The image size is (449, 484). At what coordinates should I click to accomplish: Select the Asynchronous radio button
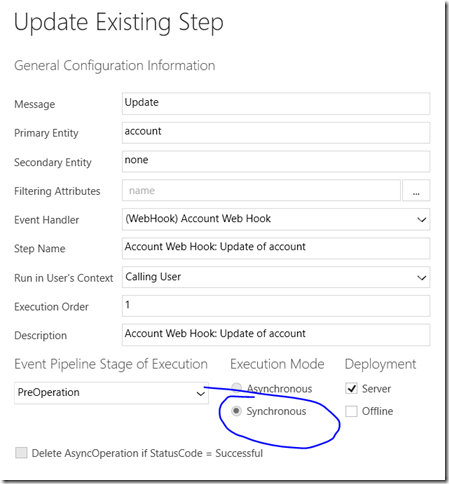pos(236,388)
